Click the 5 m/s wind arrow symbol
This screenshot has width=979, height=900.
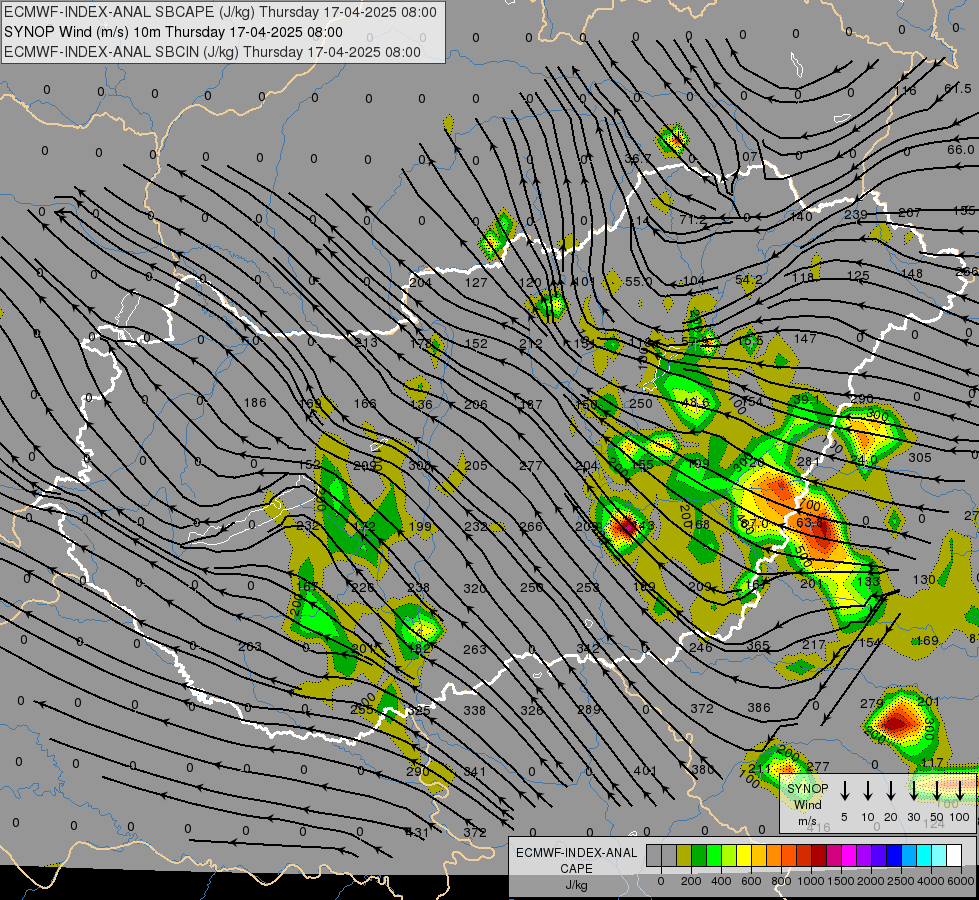pyautogui.click(x=845, y=790)
